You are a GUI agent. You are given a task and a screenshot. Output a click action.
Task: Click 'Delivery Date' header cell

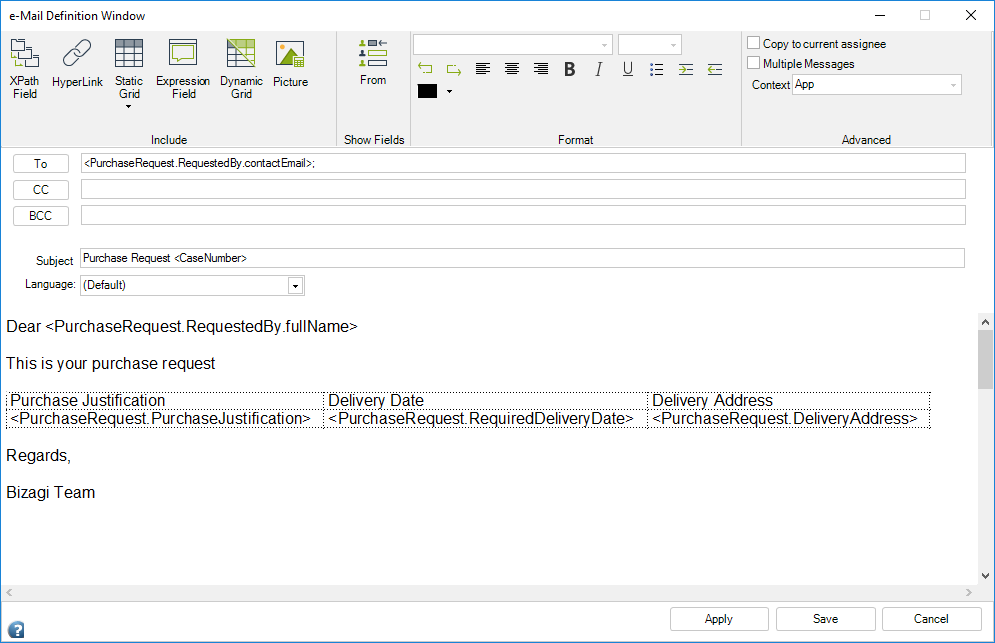[x=485, y=401]
